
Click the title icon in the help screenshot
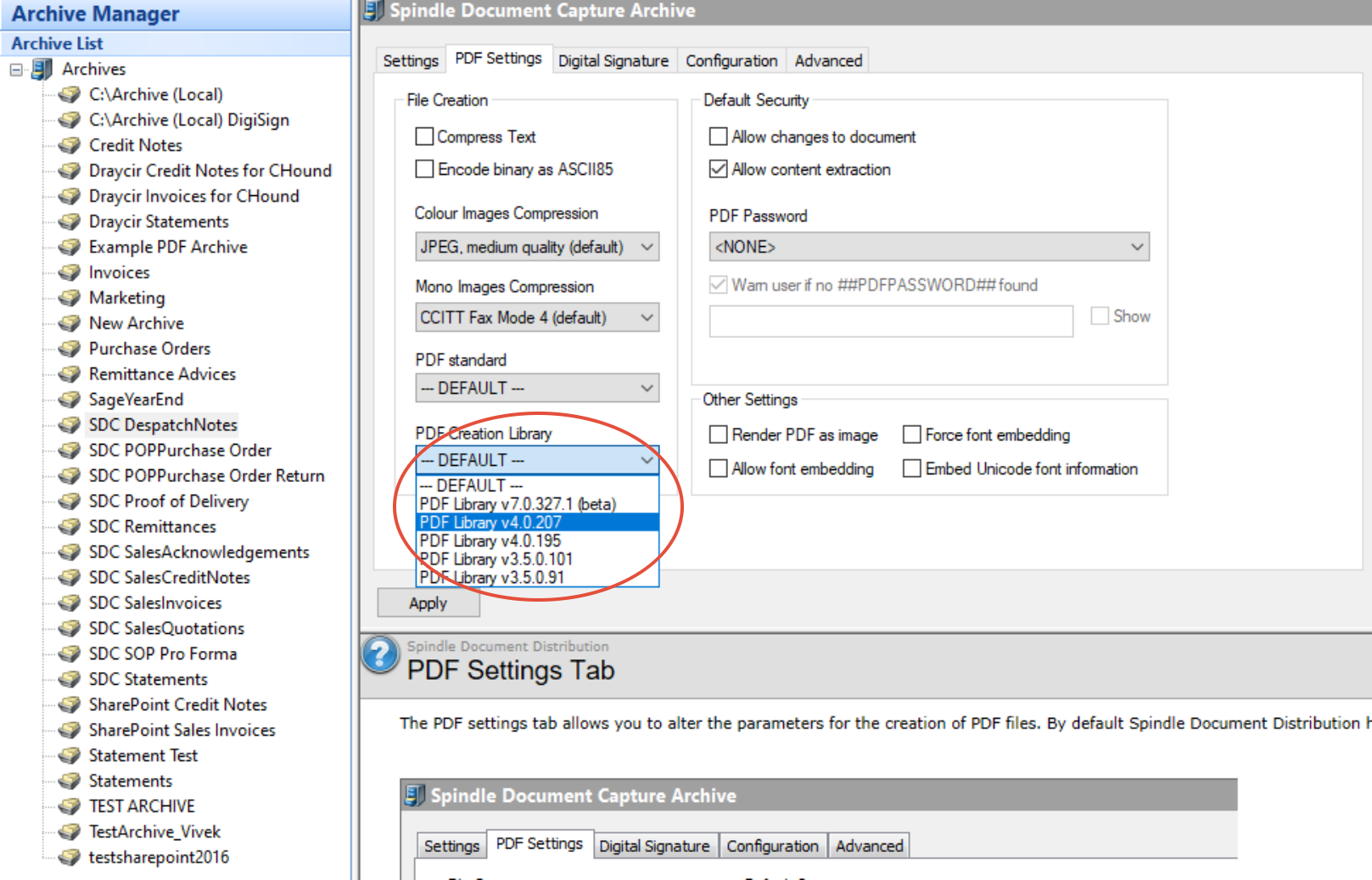(414, 796)
